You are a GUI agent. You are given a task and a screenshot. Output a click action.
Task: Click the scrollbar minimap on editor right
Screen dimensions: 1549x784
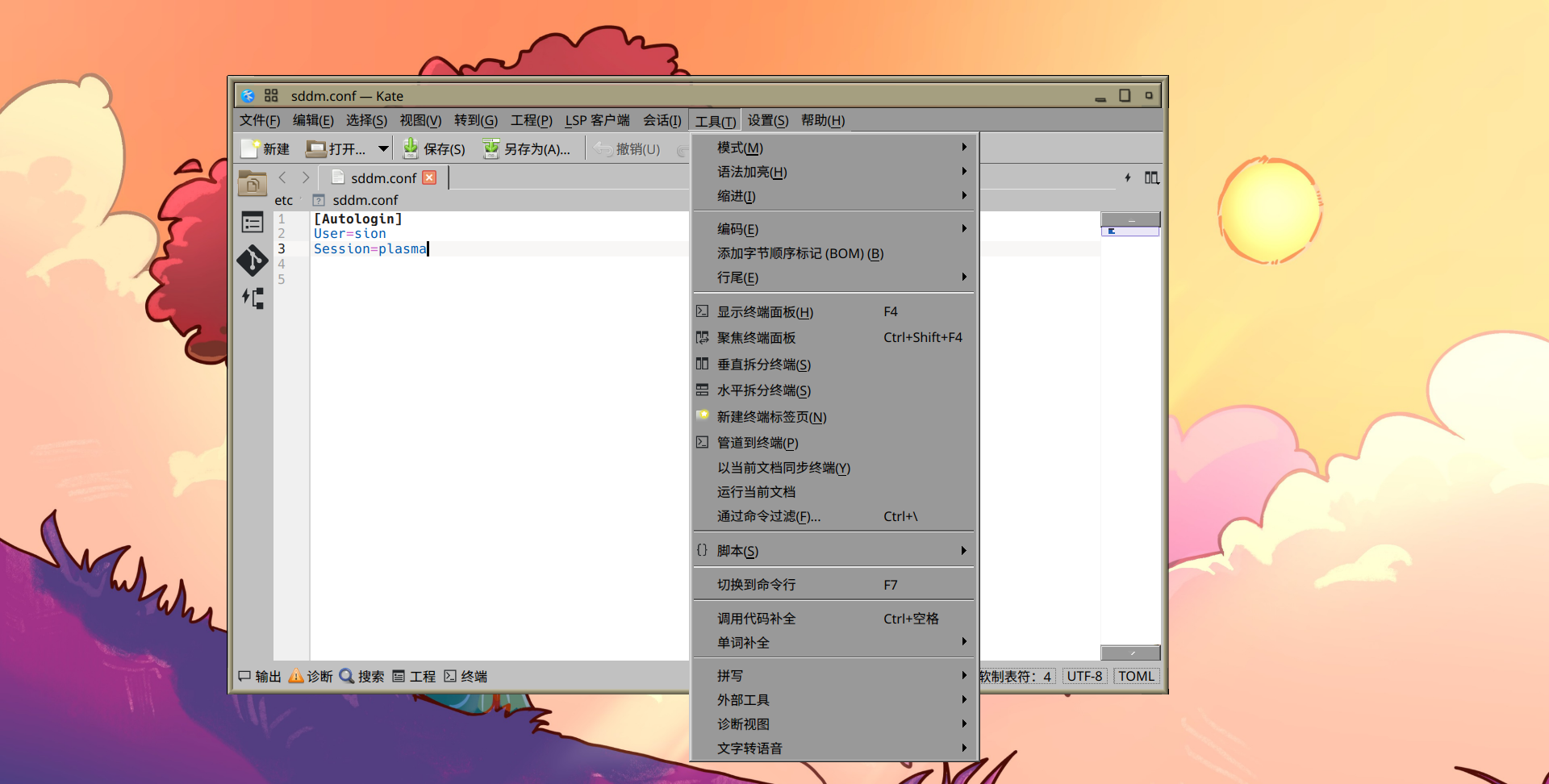click(1129, 436)
